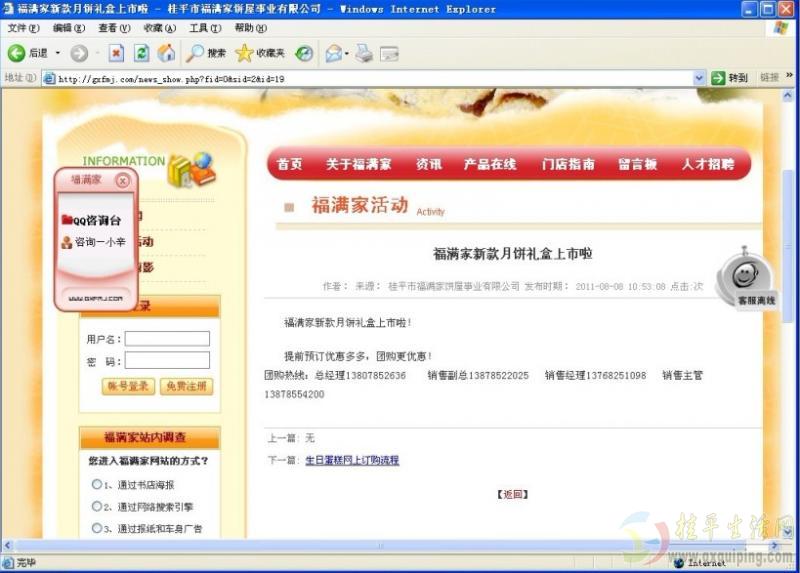
Task: Click the Forward arrow icon
Action: [79, 53]
